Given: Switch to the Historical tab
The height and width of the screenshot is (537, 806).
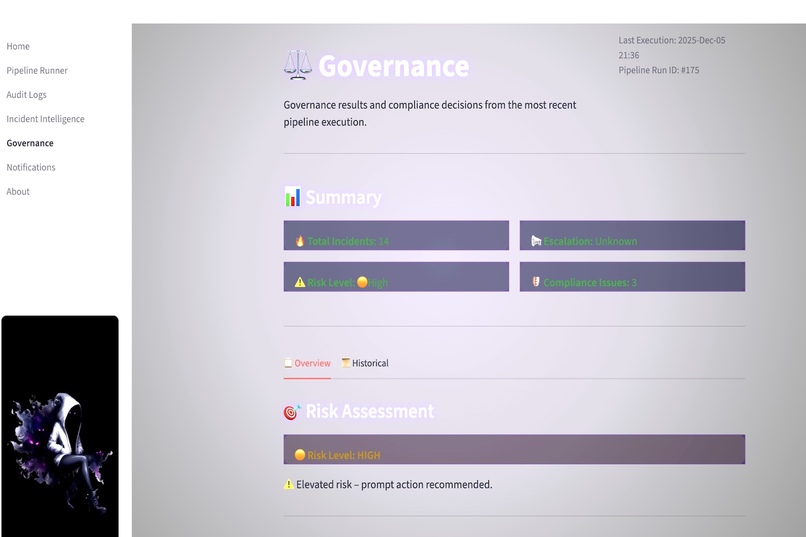Looking at the screenshot, I should click(365, 363).
